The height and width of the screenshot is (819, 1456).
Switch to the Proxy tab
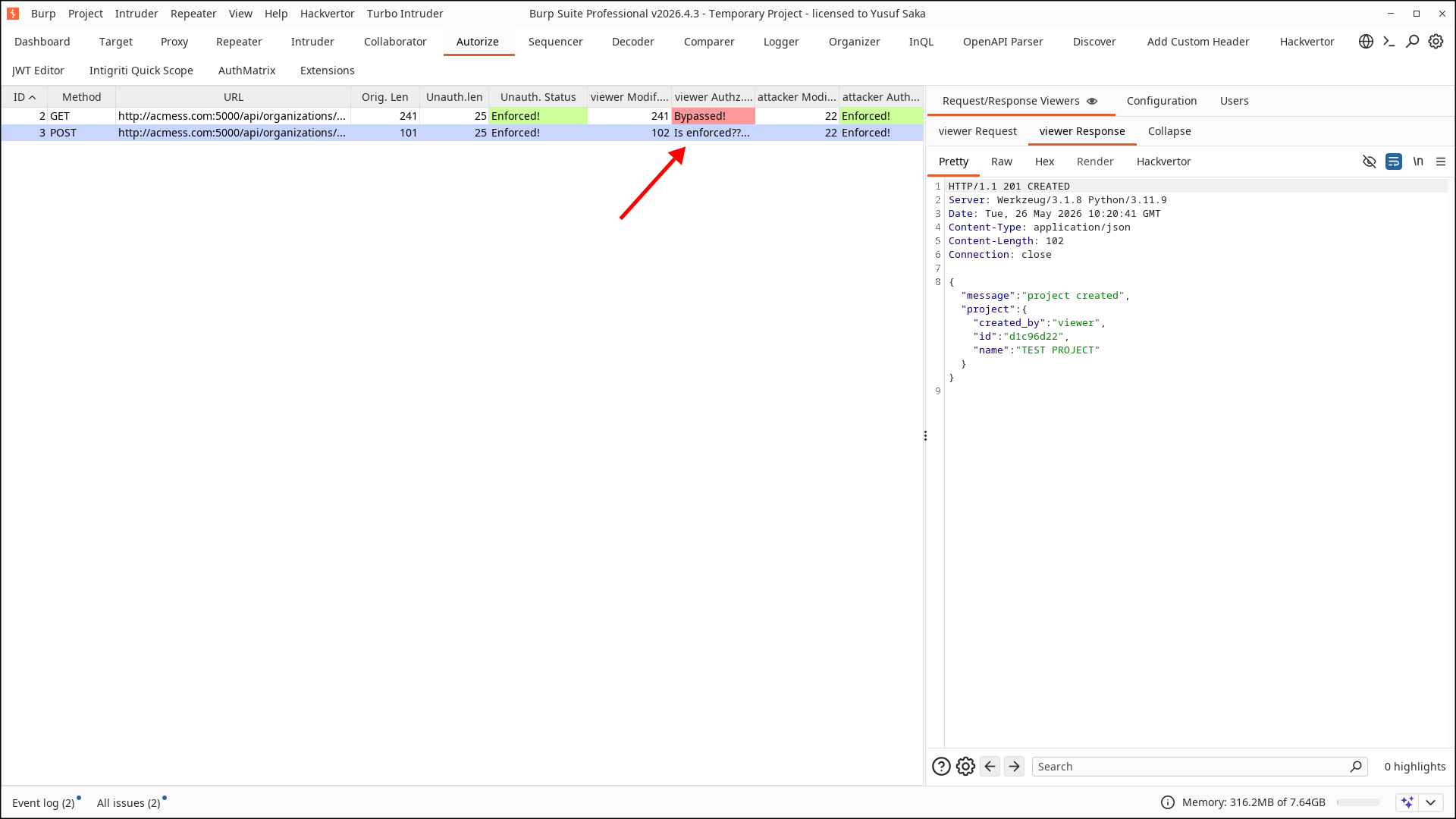[174, 42]
